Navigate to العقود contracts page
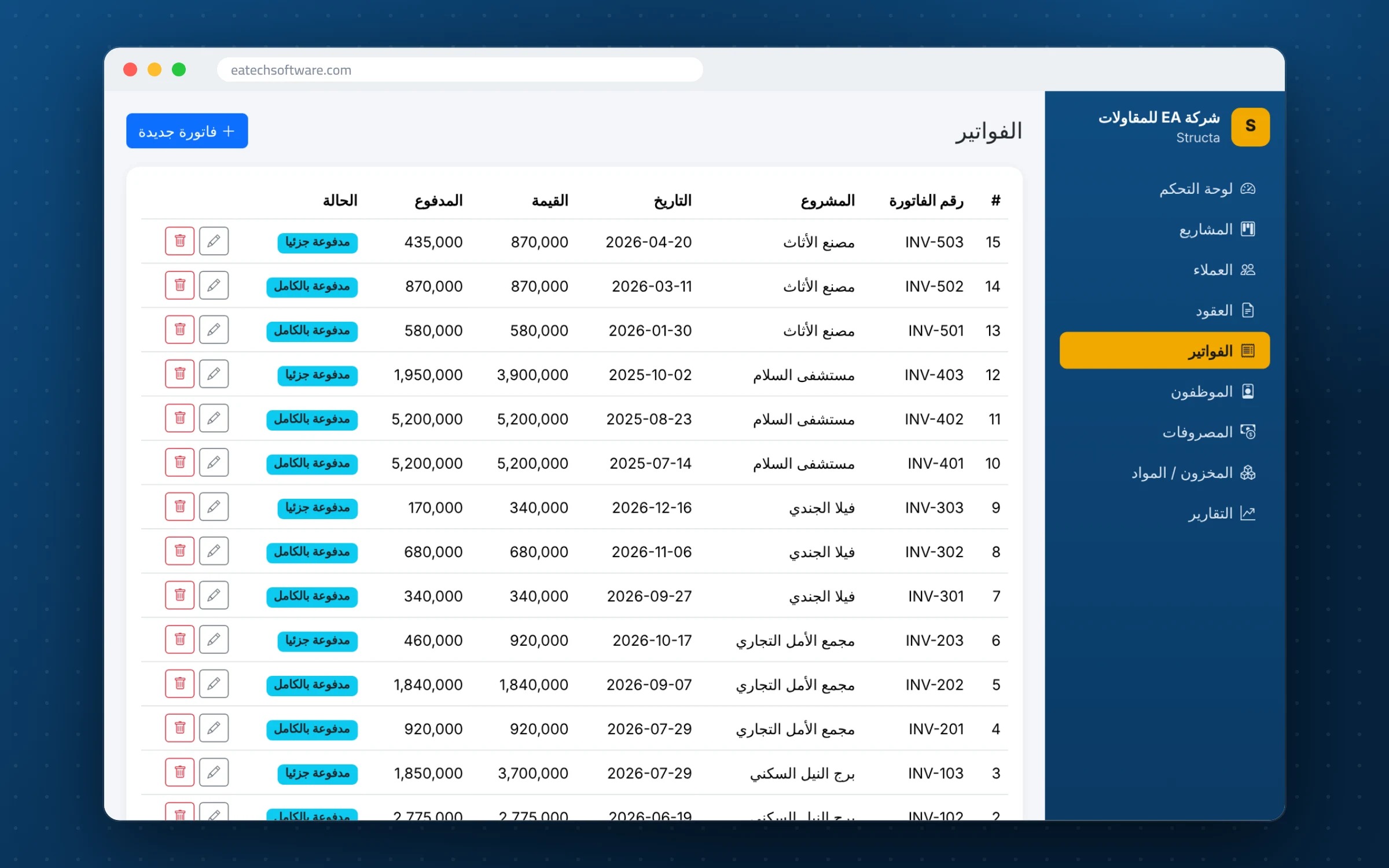1389x868 pixels. [x=1164, y=310]
